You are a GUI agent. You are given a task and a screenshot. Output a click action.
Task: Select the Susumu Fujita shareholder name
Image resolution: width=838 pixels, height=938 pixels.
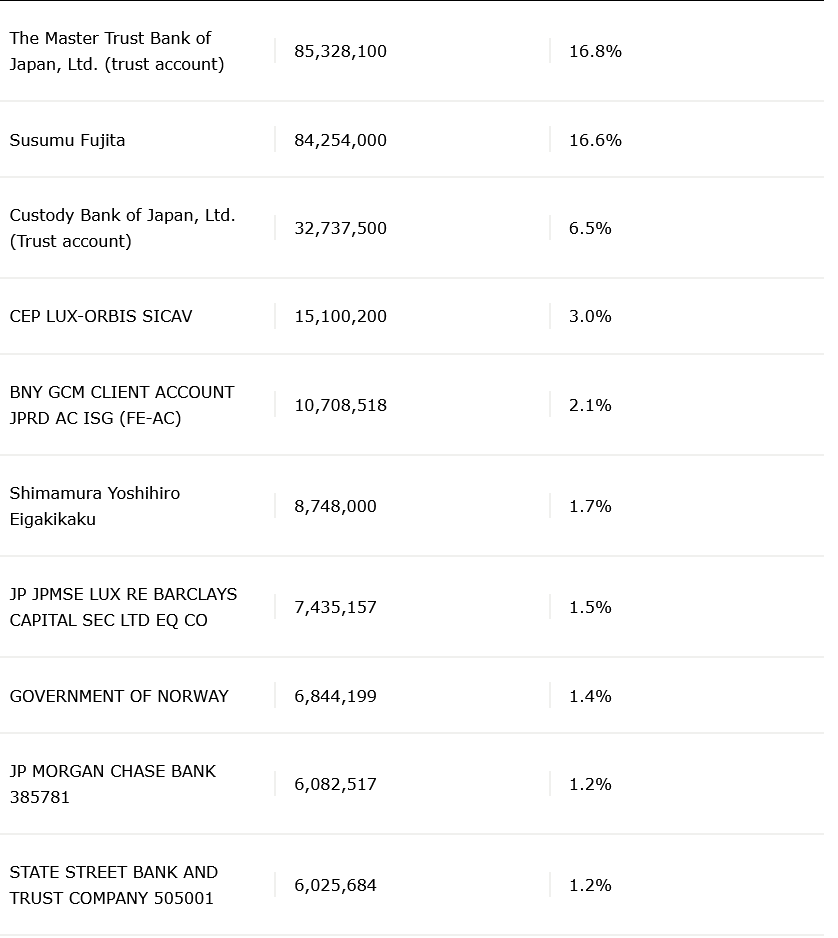point(68,140)
